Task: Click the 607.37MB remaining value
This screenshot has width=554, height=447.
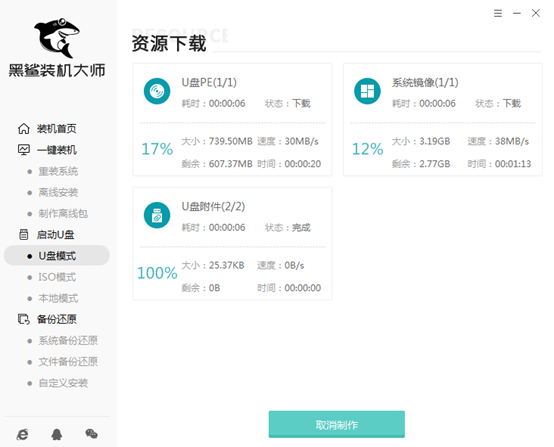Action: [231, 164]
